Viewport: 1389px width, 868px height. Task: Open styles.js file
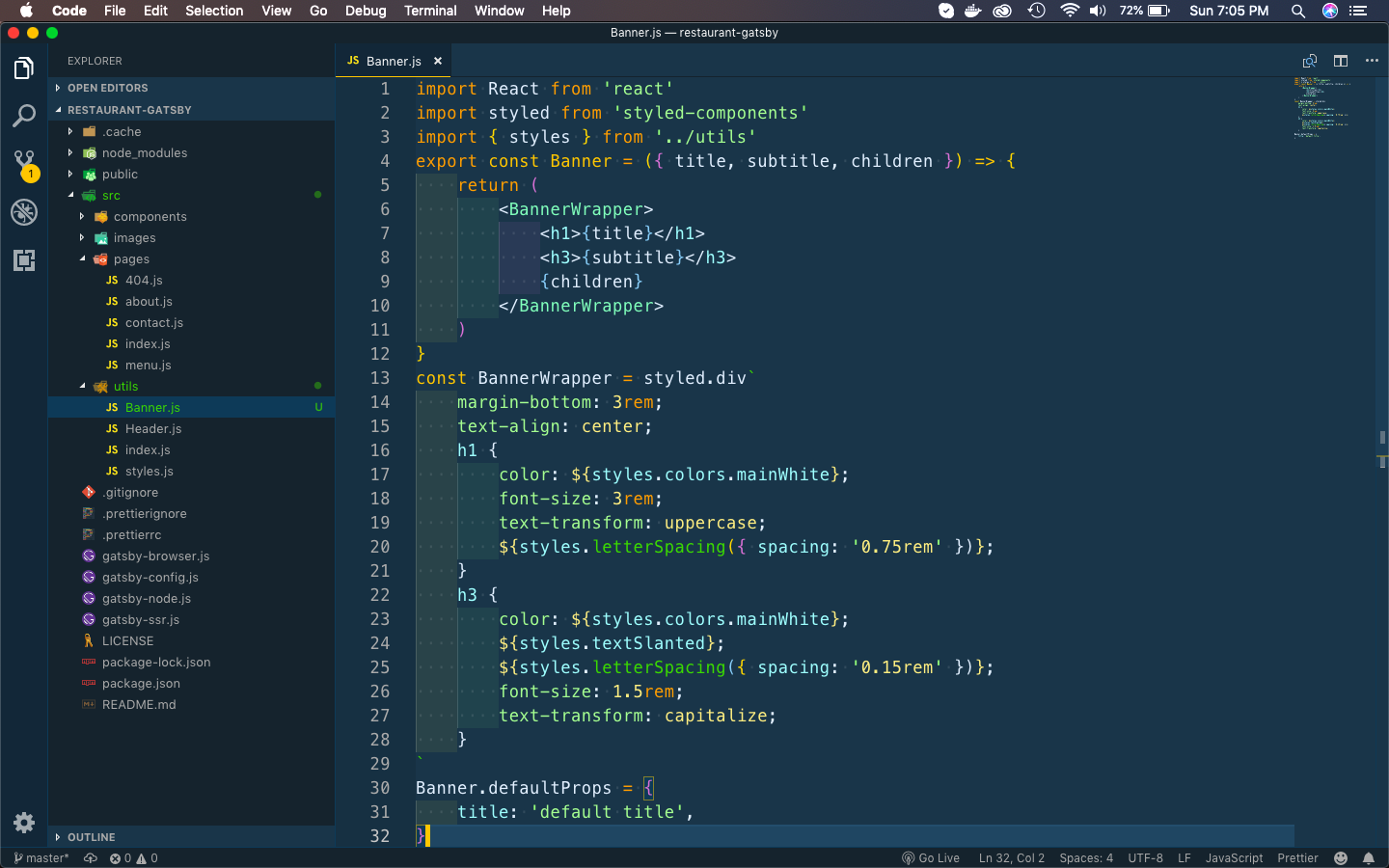tap(191, 472)
